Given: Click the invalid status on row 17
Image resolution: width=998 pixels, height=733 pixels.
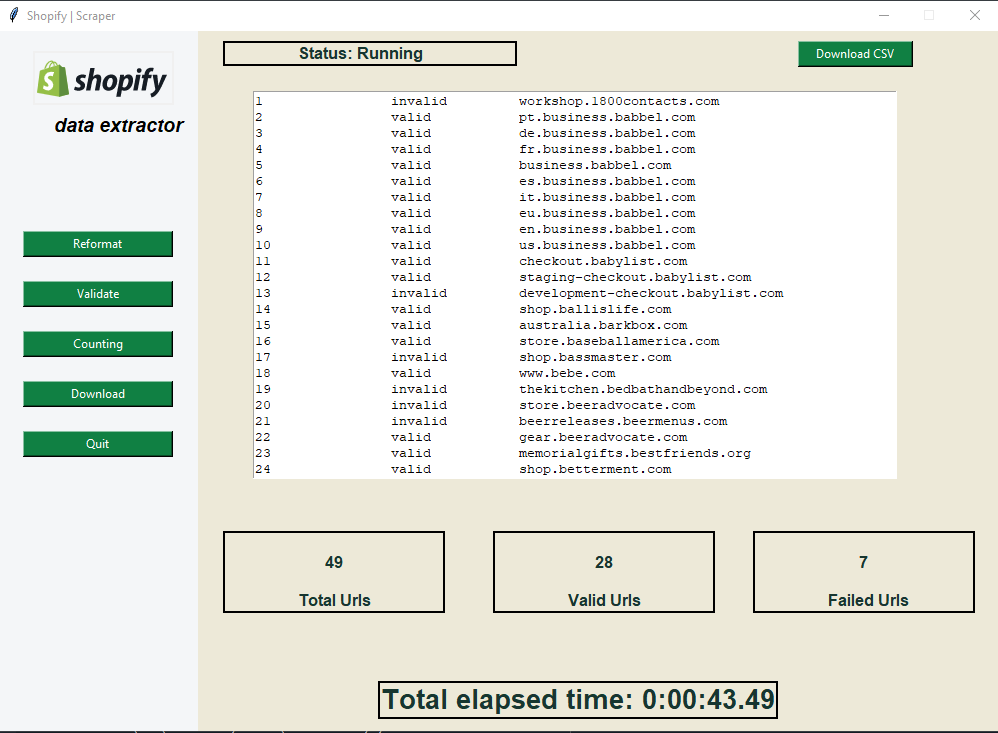Looking at the screenshot, I should tap(419, 357).
